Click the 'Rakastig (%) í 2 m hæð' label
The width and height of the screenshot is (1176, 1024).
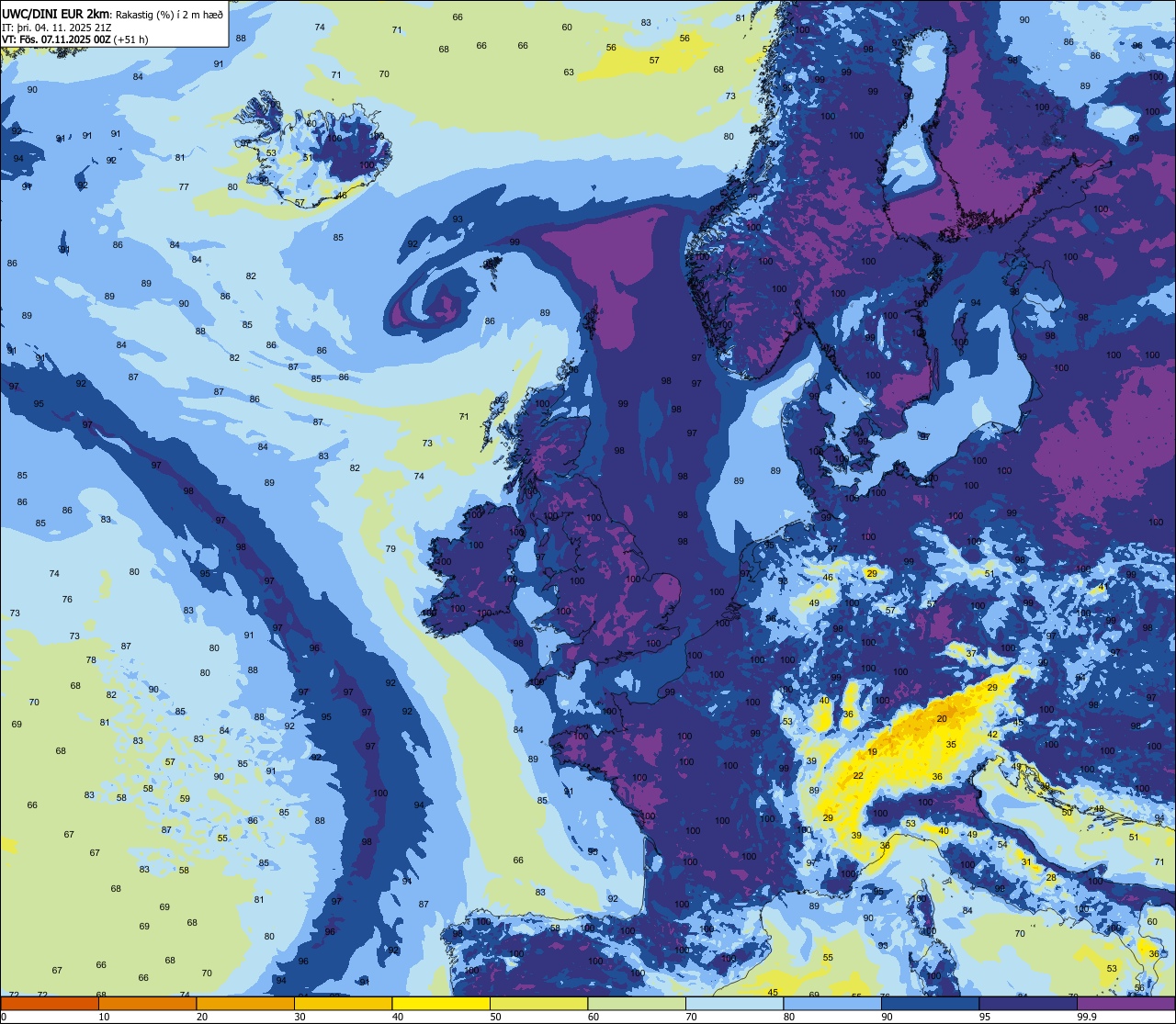click(169, 14)
